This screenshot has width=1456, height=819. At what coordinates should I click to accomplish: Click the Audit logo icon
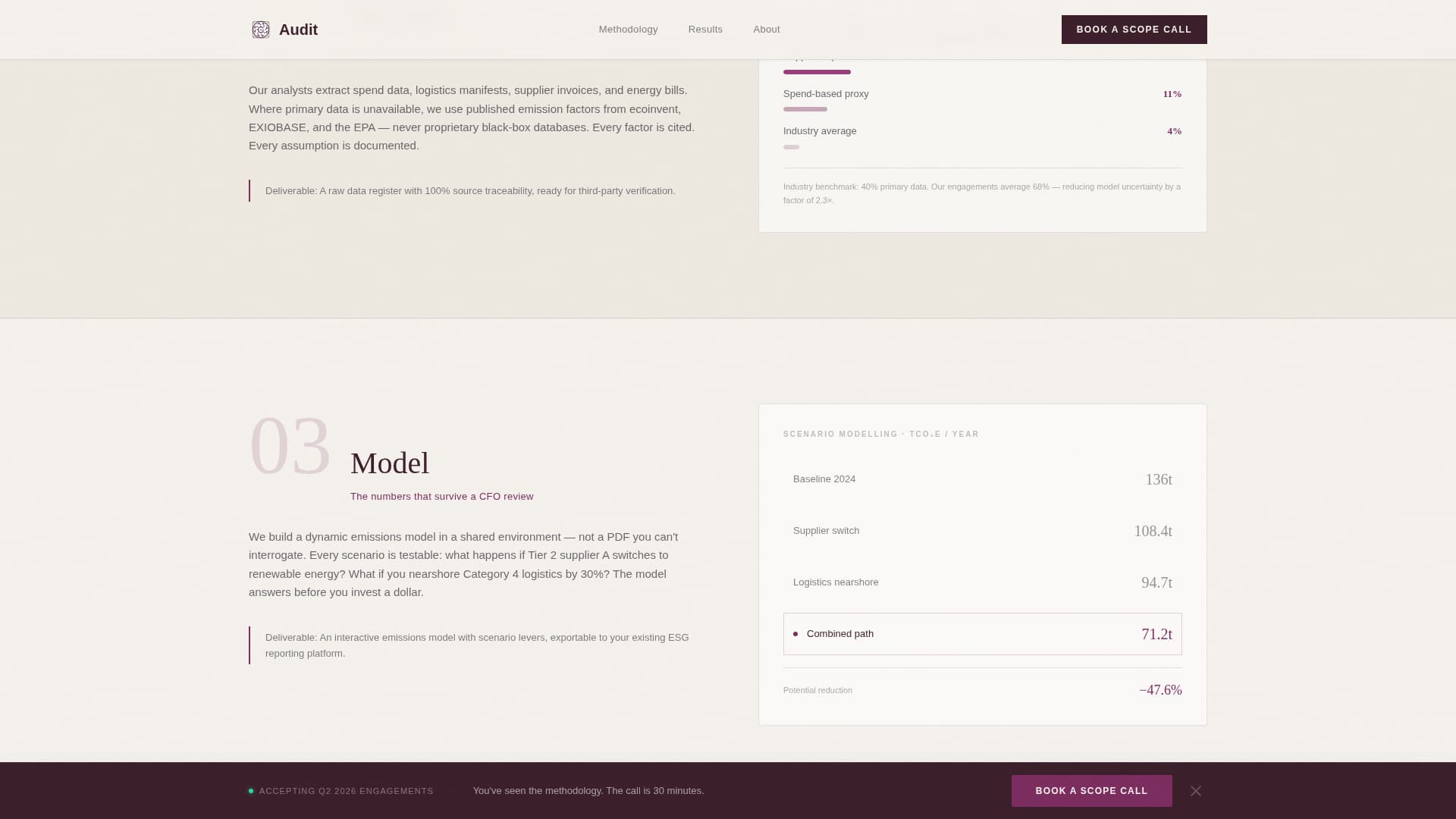click(x=261, y=30)
